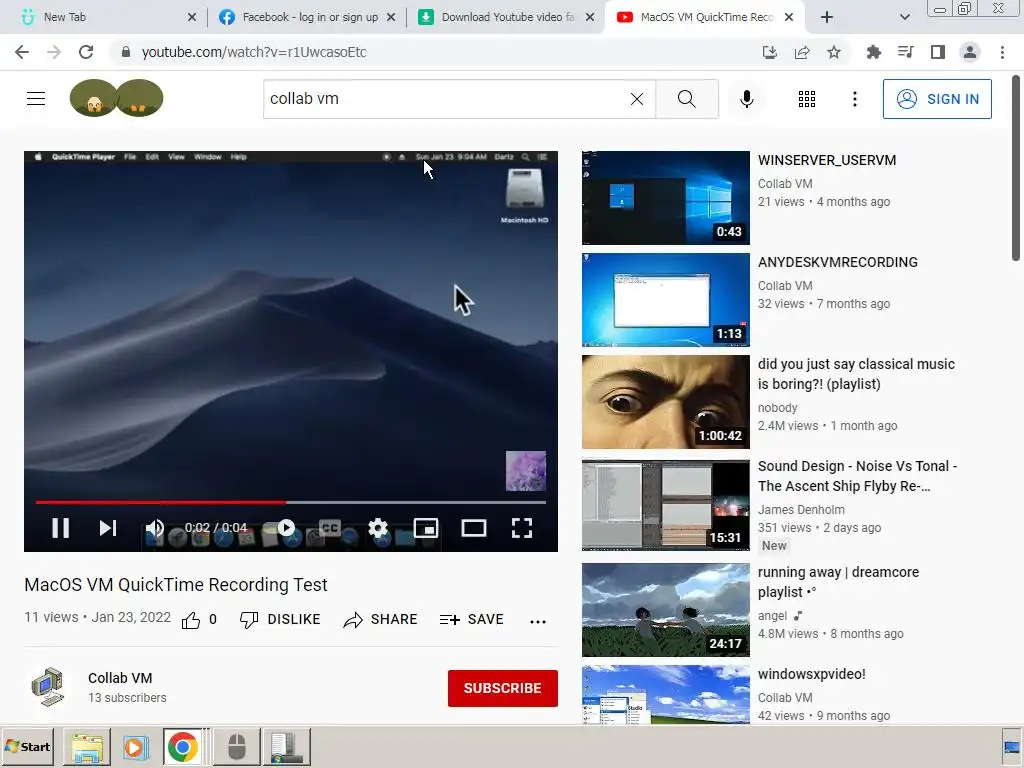The height and width of the screenshot is (768, 1024).
Task: Open the Windows Start menu
Action: (27, 746)
